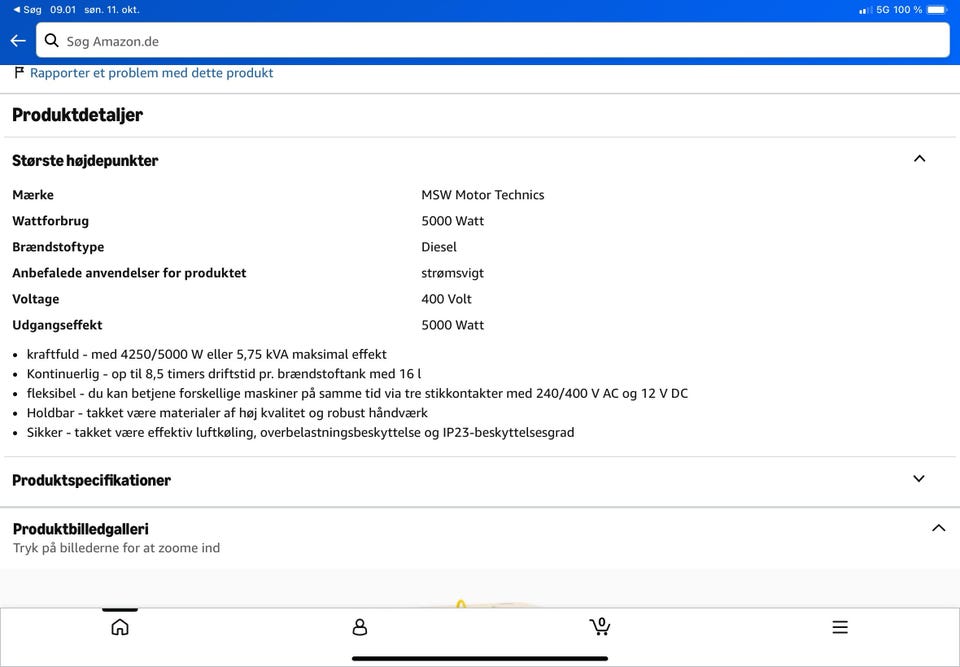This screenshot has width=960, height=667.
Task: Tap the back arrow icon
Action: coord(18,41)
